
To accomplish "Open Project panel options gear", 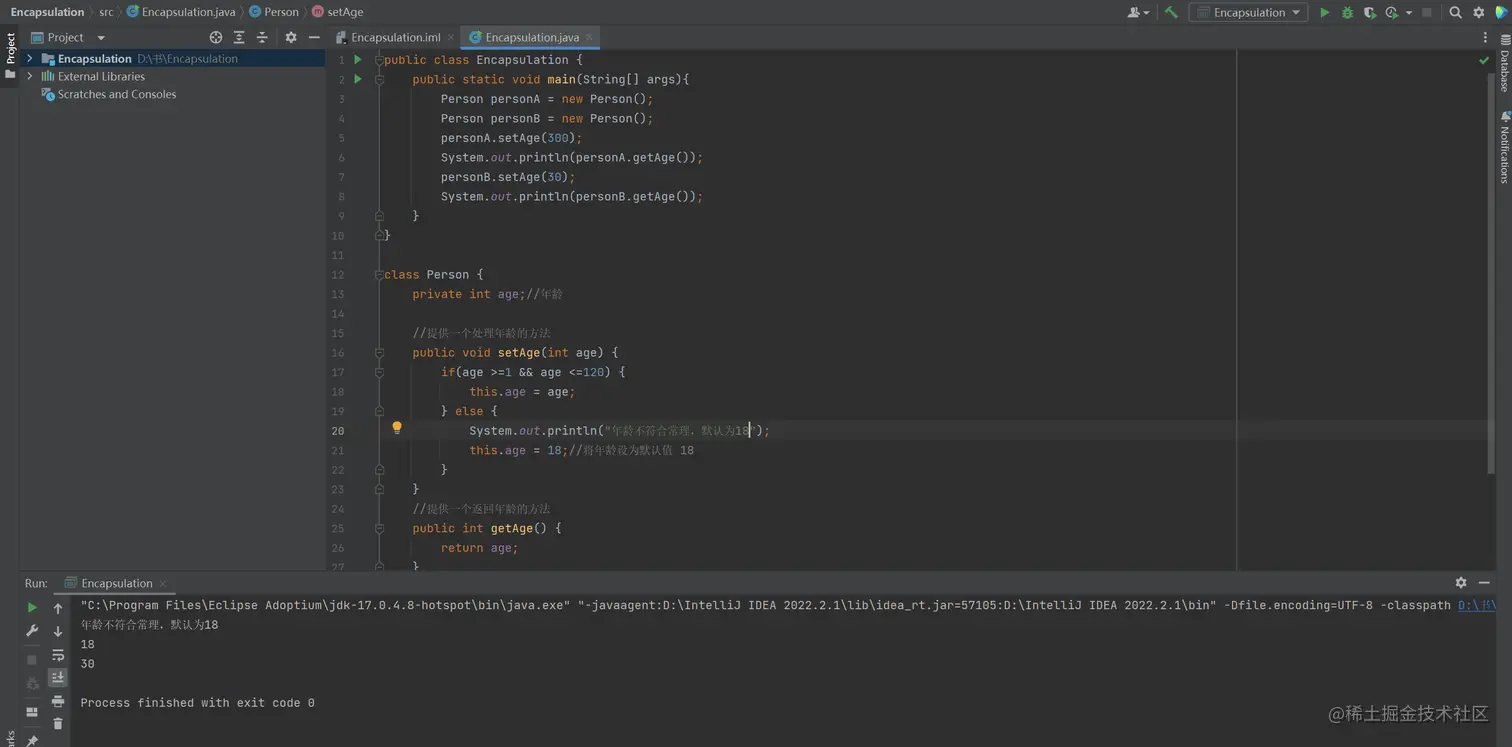I will pyautogui.click(x=291, y=37).
